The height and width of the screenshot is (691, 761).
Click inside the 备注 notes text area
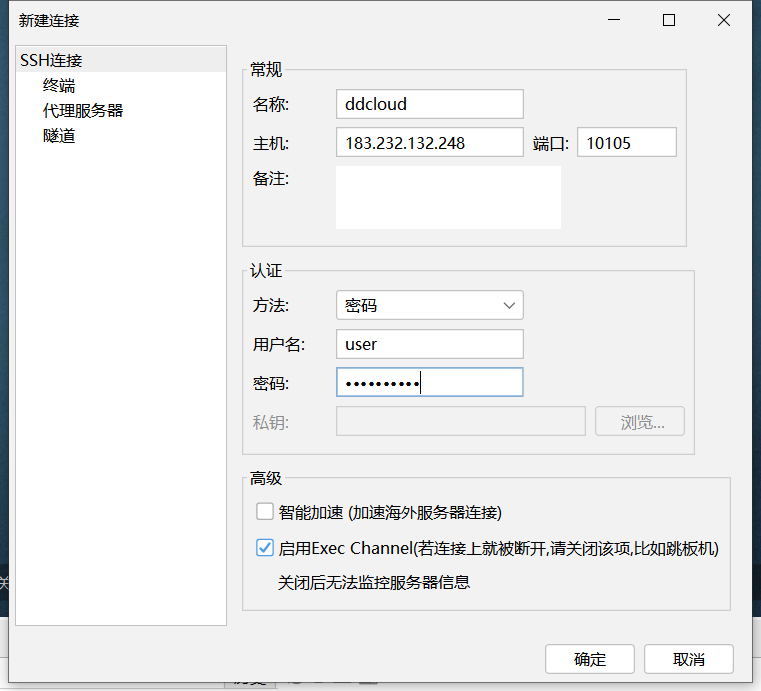click(448, 198)
